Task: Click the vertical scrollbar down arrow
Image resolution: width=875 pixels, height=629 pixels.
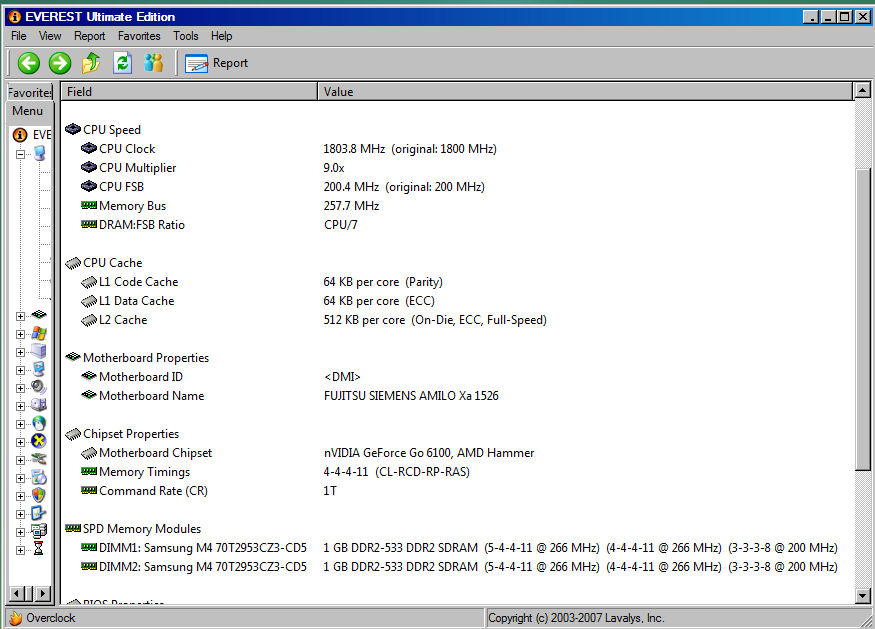Action: pos(862,596)
